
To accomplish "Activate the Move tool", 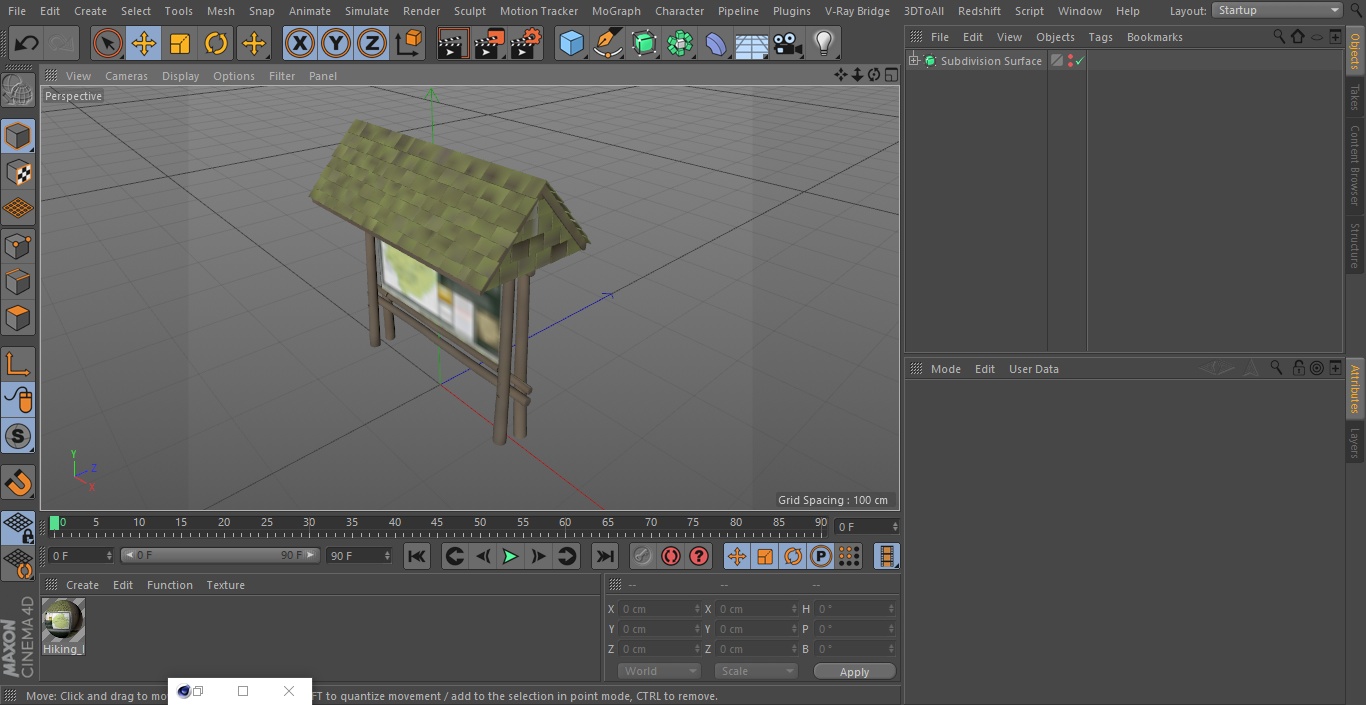I will pyautogui.click(x=144, y=44).
